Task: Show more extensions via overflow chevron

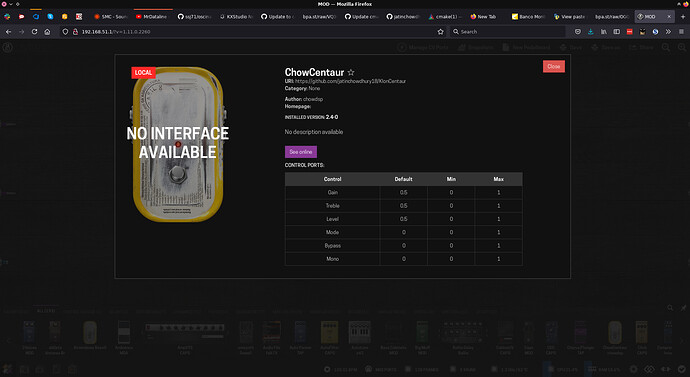Action: pyautogui.click(x=668, y=32)
